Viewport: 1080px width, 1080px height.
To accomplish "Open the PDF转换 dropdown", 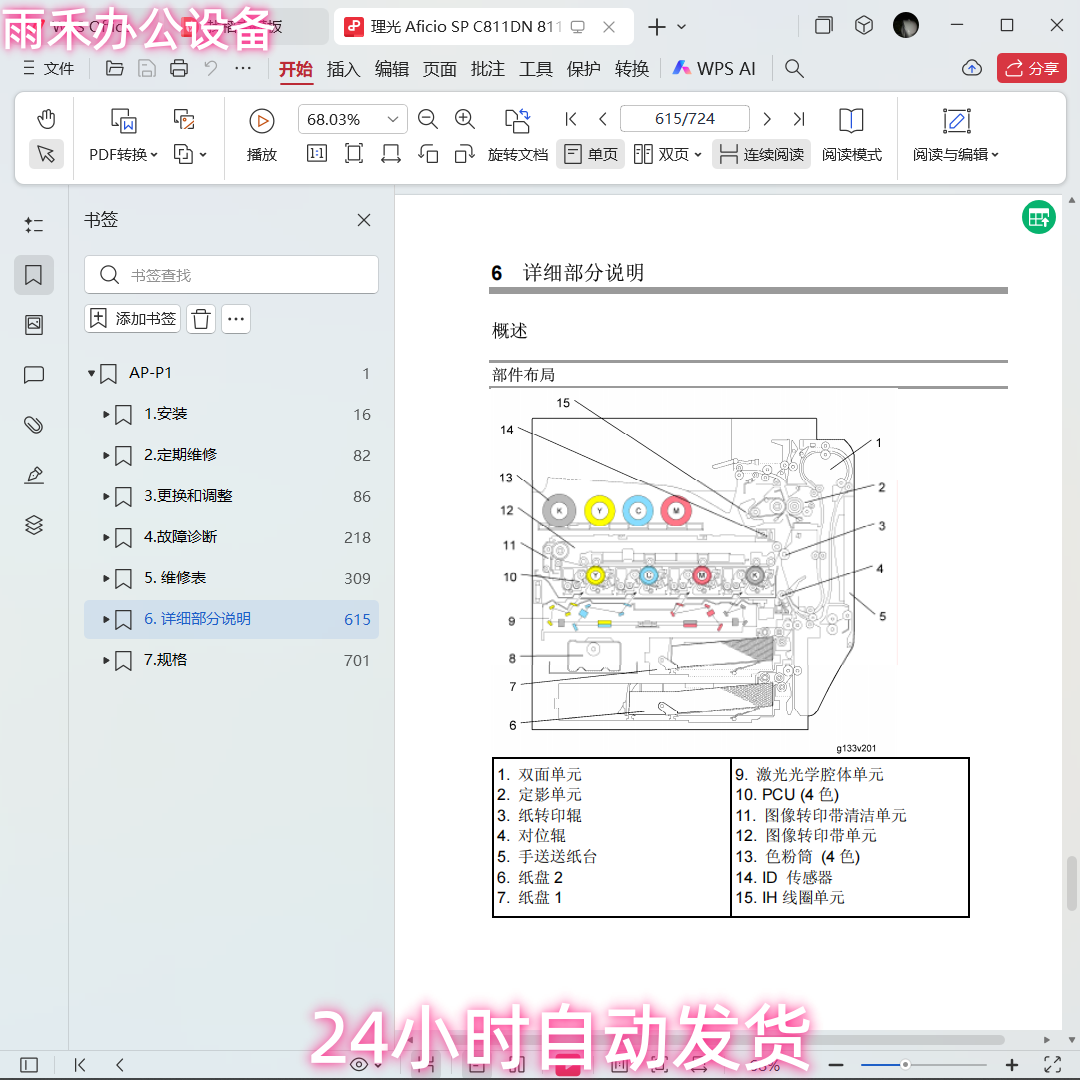I will 123,154.
